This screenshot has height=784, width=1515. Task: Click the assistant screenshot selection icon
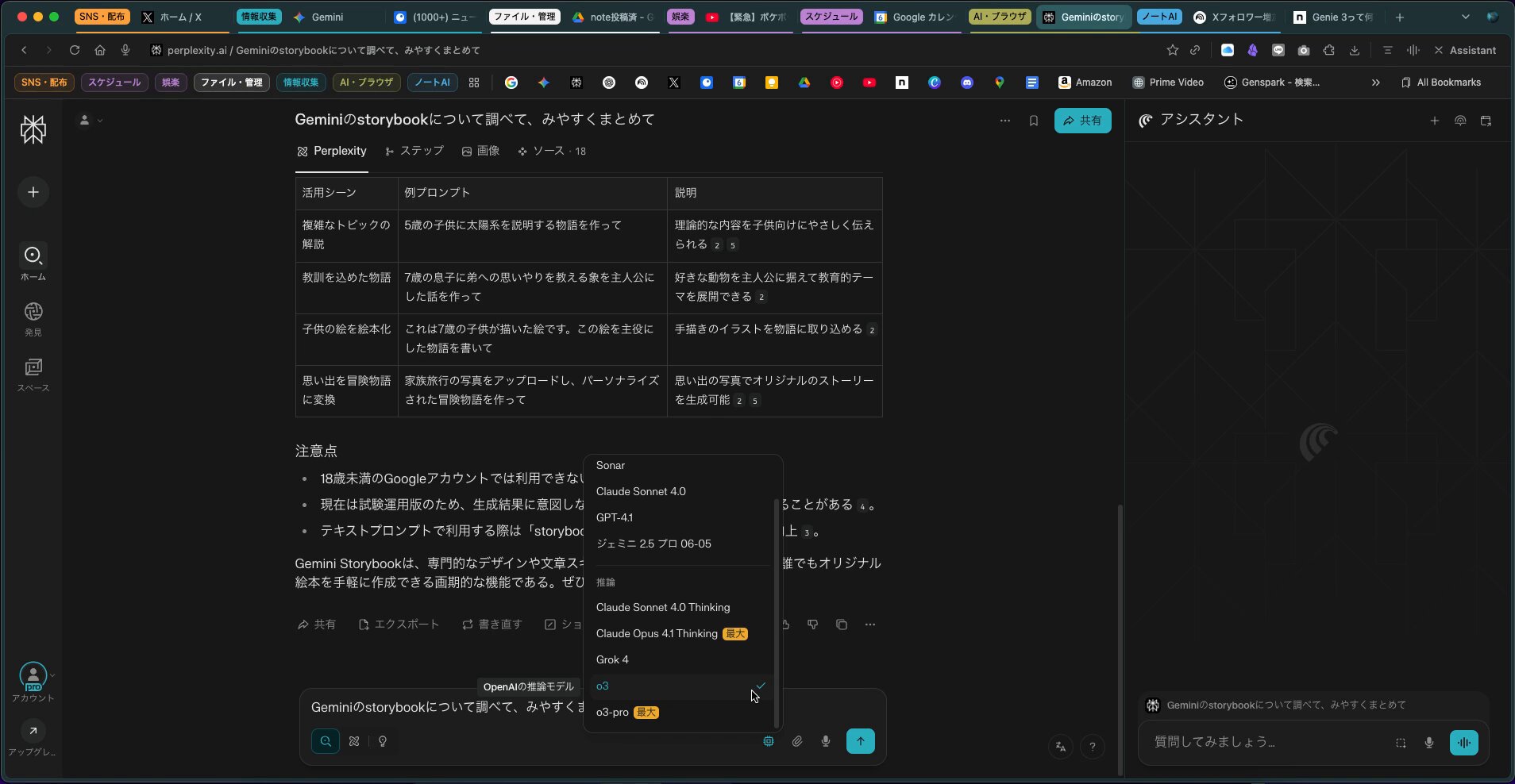(1401, 743)
